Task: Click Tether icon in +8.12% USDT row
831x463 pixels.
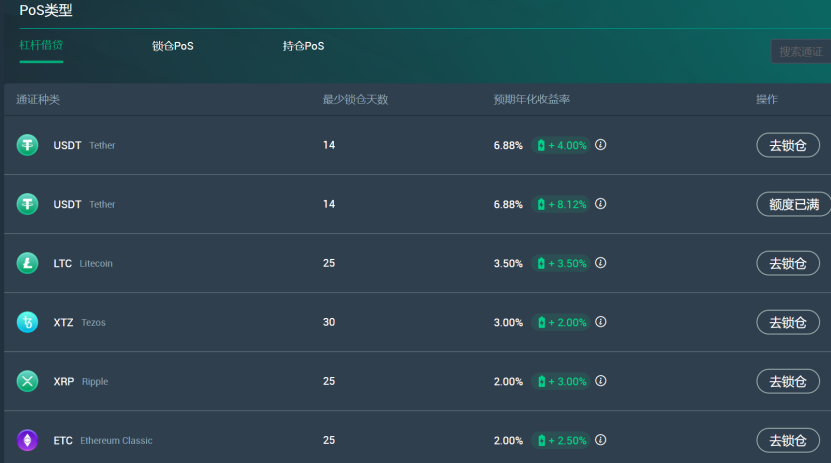Action: coord(27,204)
